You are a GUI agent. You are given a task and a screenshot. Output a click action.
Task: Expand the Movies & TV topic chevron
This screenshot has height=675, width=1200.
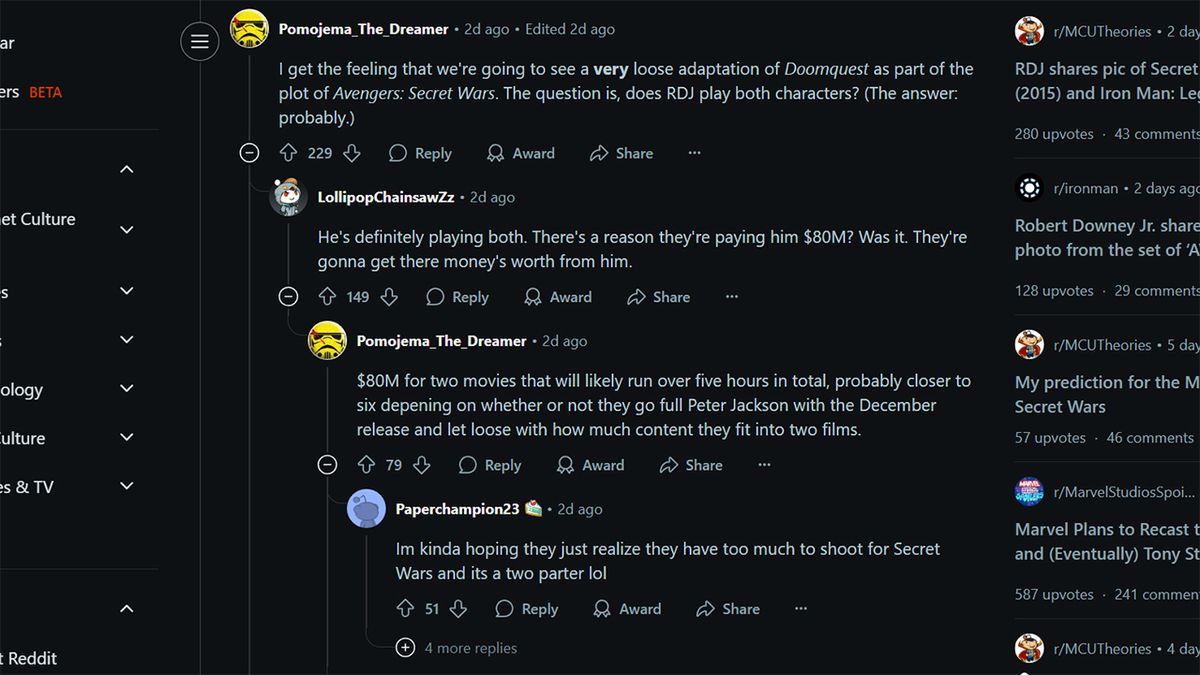click(126, 486)
